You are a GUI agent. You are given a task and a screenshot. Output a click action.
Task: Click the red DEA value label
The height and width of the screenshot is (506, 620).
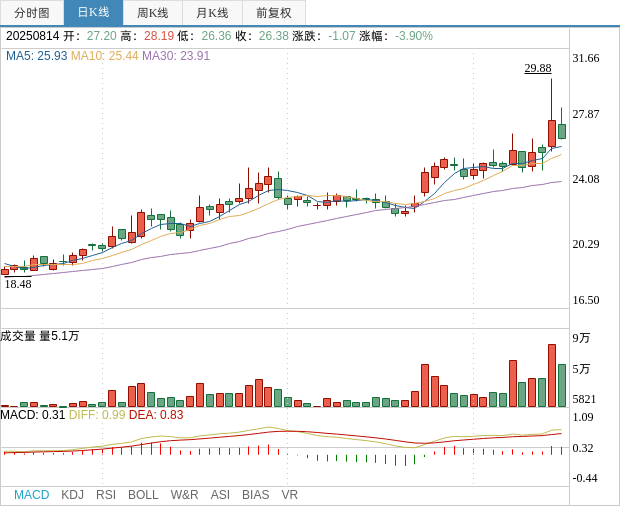[x=156, y=415]
